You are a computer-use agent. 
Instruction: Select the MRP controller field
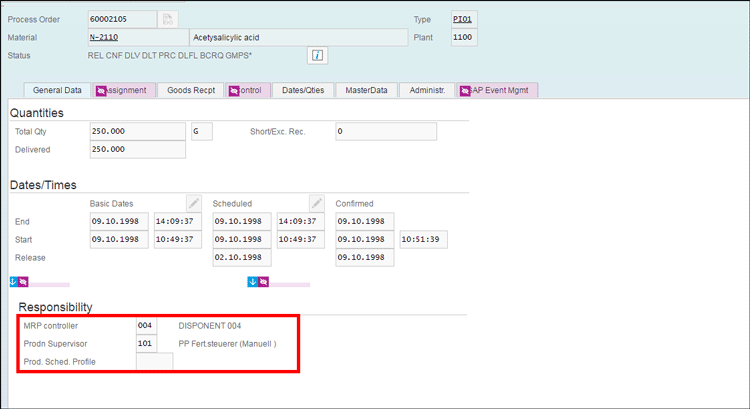tap(146, 325)
